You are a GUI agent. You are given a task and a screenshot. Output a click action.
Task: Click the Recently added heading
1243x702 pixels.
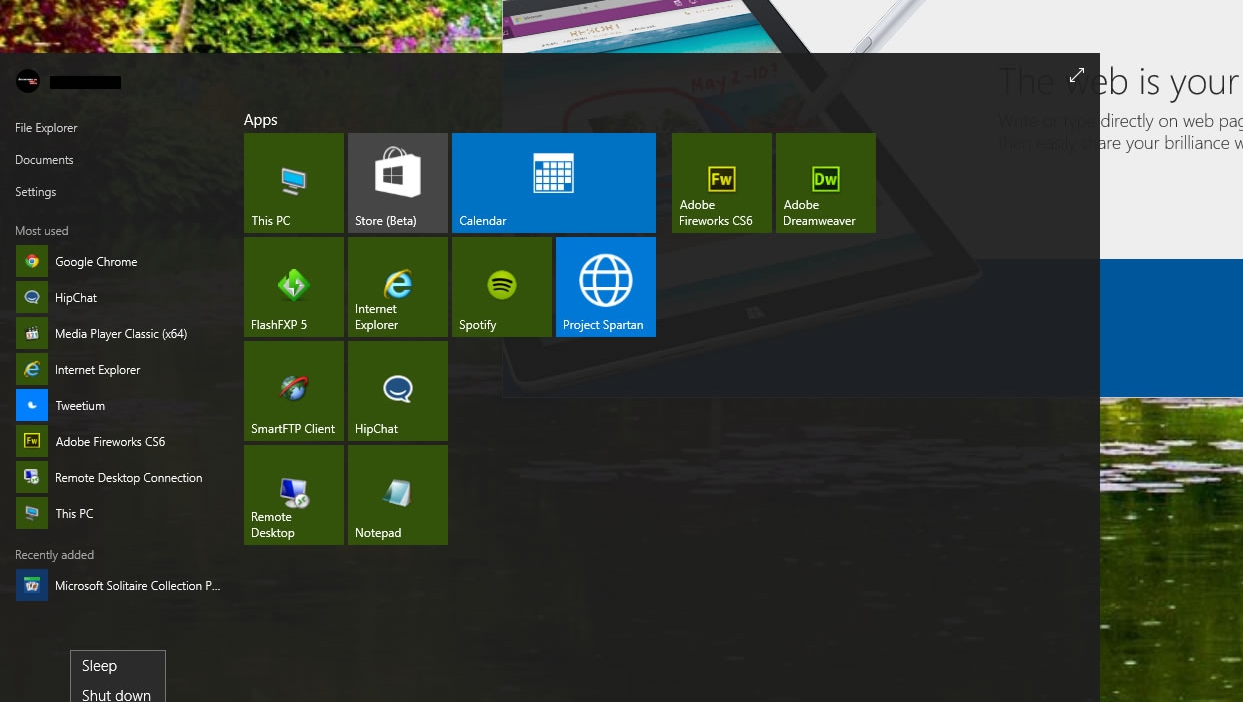pos(55,555)
